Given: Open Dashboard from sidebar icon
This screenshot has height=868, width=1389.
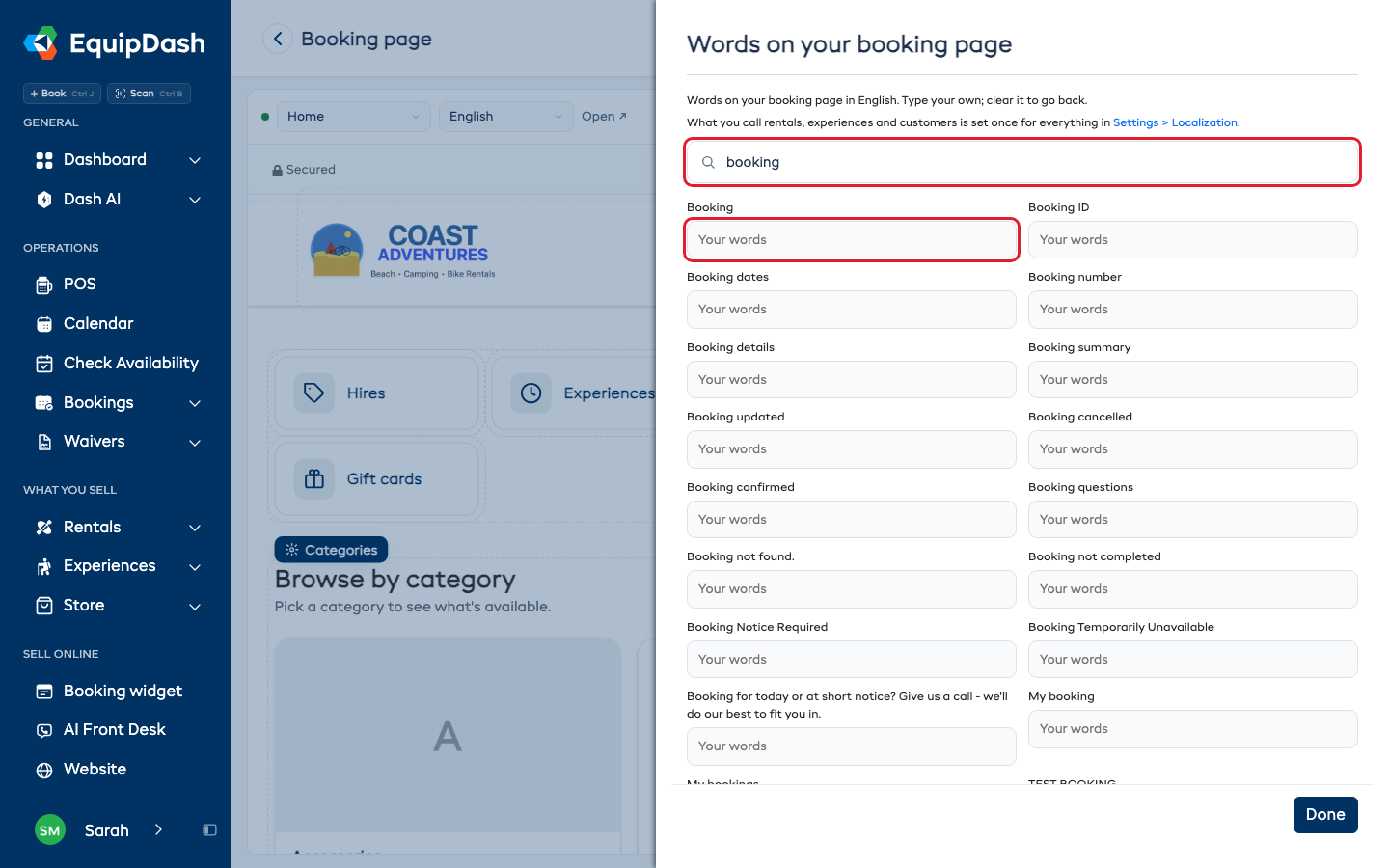Looking at the screenshot, I should (x=43, y=160).
